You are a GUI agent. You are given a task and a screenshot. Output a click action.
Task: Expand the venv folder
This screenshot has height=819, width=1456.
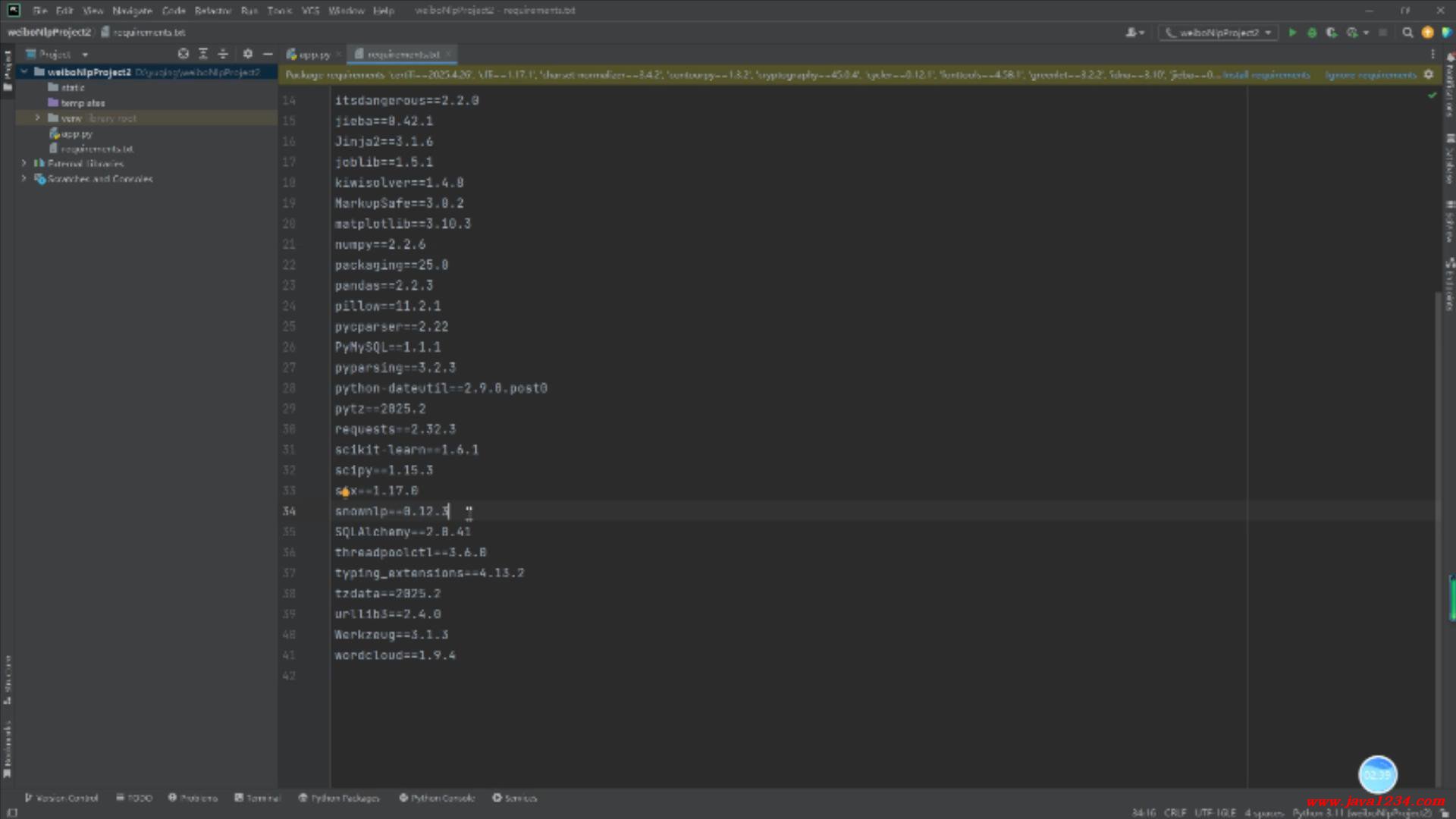37,118
